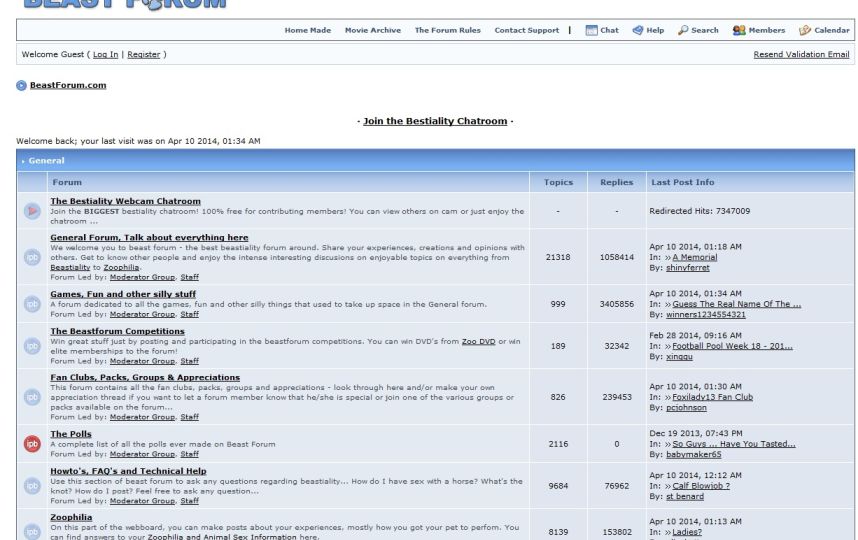Screen dimensions: 858x540
Task: Click Moderator Group in Games, Fun row
Action: pyautogui.click(x=142, y=315)
